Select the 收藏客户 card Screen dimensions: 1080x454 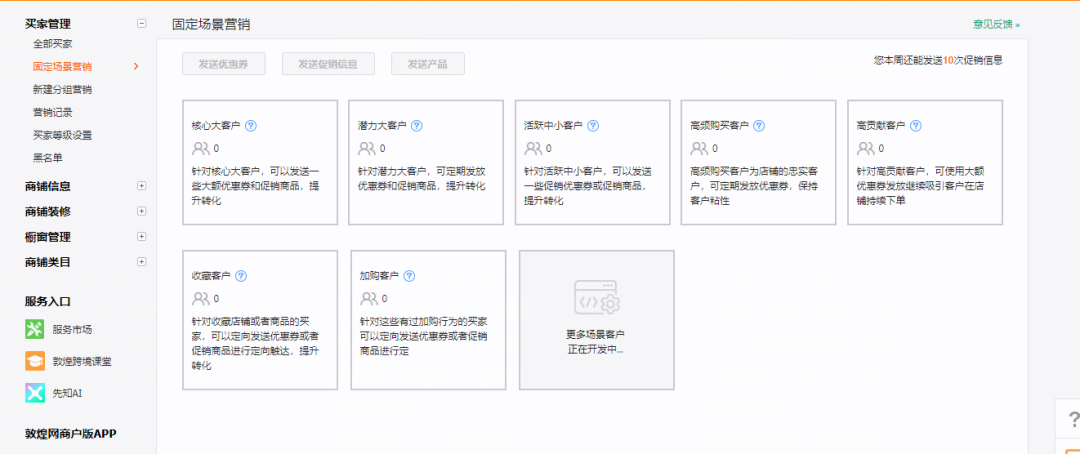[260, 320]
